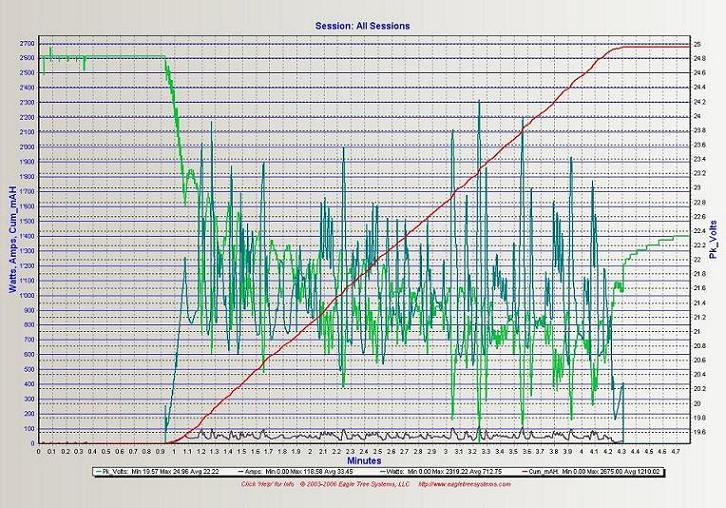Click the Watts legend line marker
Image resolution: width=726 pixels, height=508 pixels.
(x=384, y=470)
